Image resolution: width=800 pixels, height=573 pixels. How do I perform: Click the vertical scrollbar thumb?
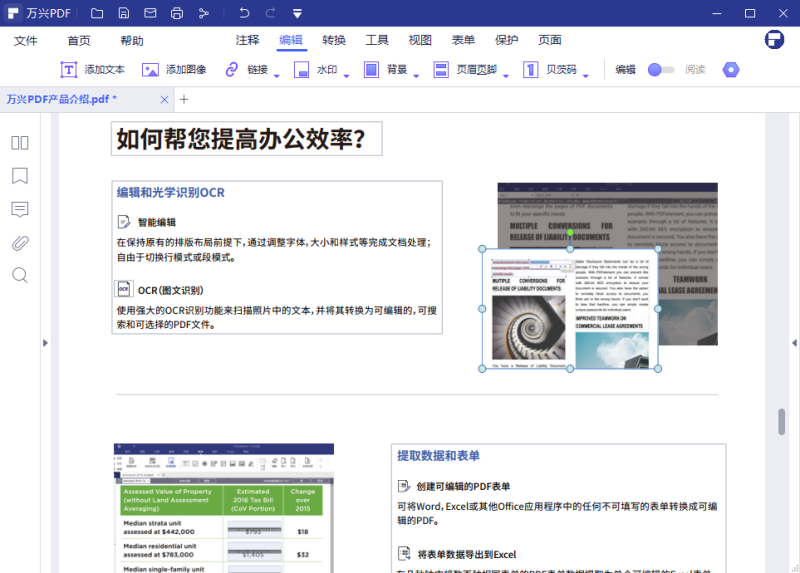coord(781,421)
